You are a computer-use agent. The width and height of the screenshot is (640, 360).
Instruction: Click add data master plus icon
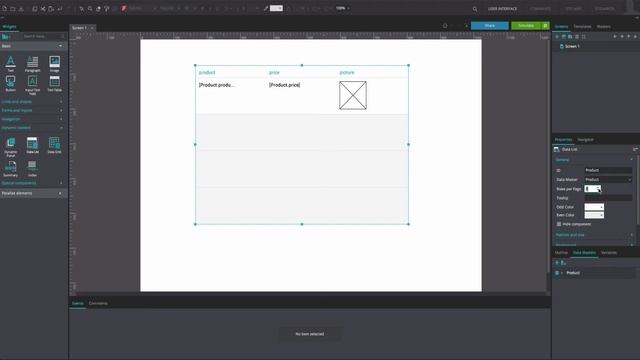(x=557, y=263)
